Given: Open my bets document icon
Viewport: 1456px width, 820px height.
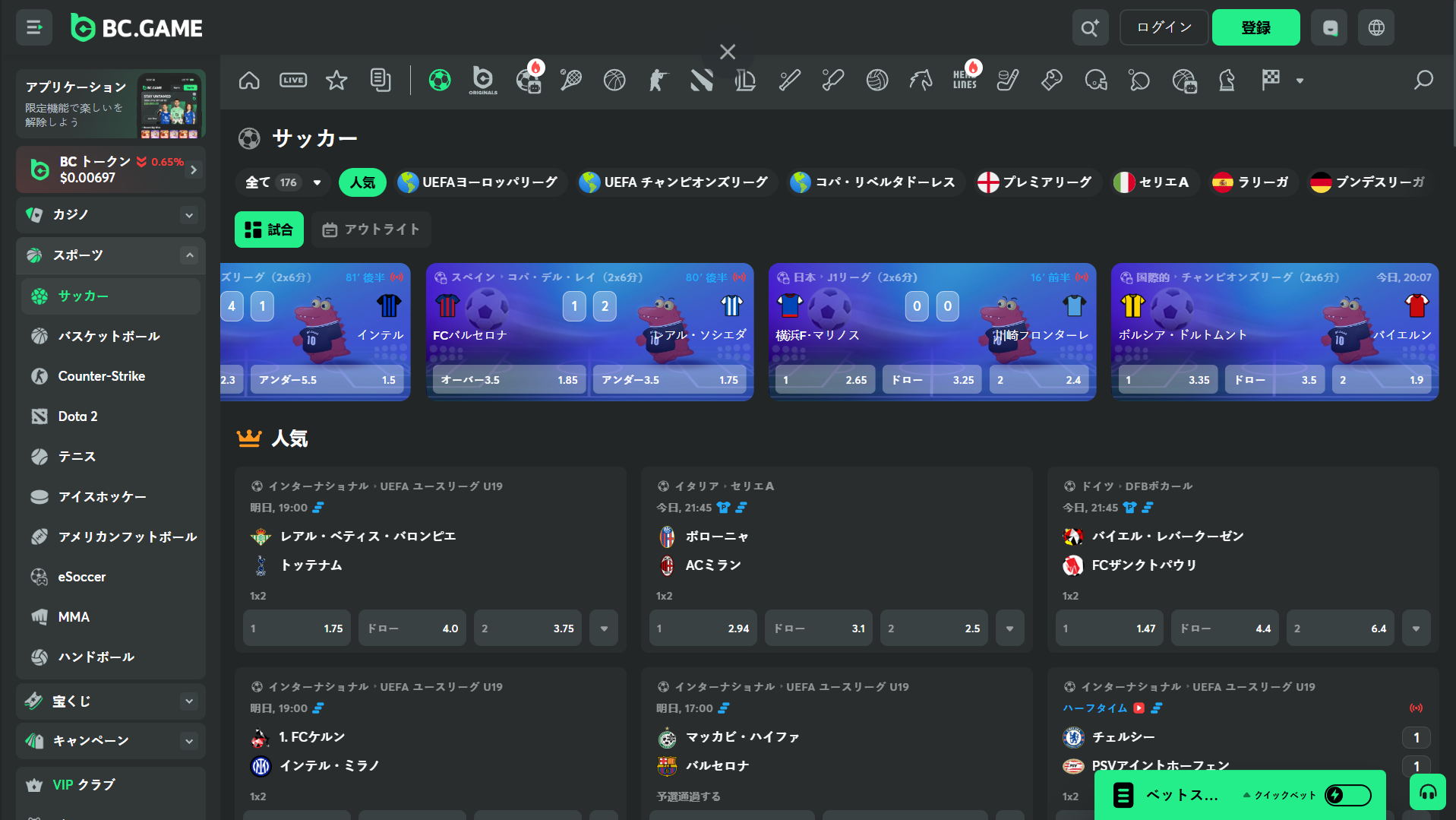Looking at the screenshot, I should pyautogui.click(x=381, y=80).
